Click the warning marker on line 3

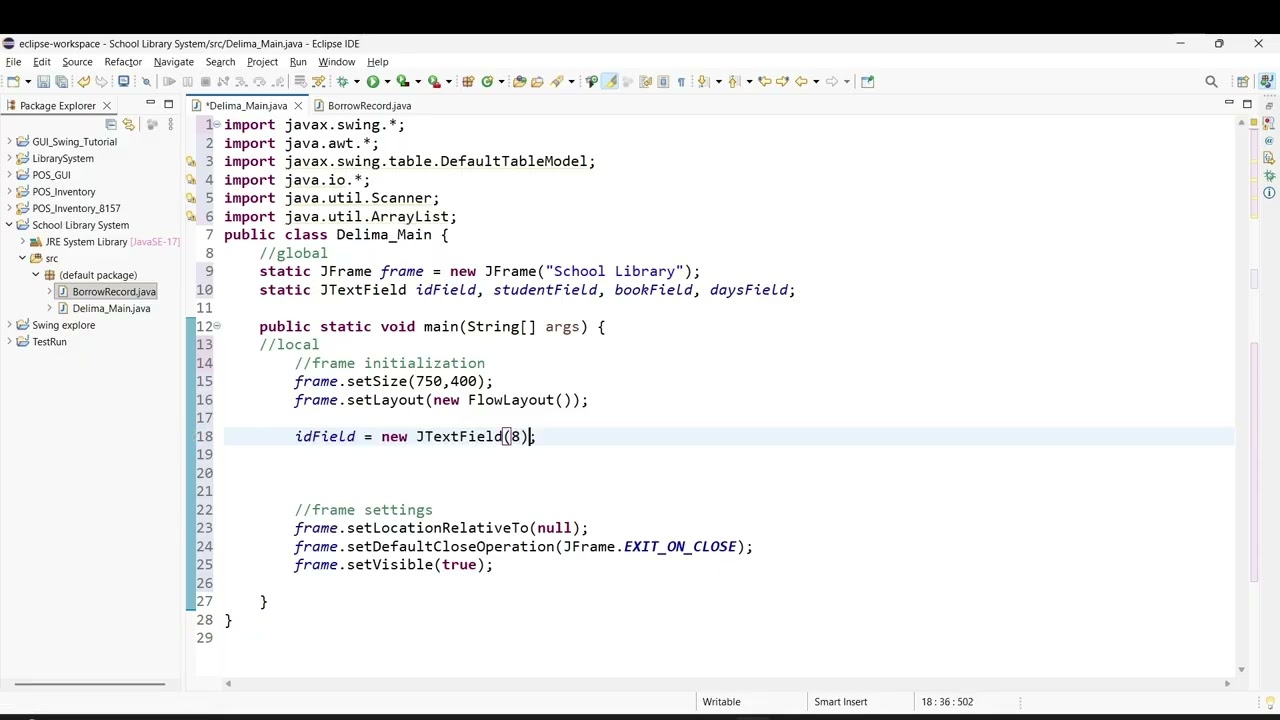pyautogui.click(x=191, y=161)
